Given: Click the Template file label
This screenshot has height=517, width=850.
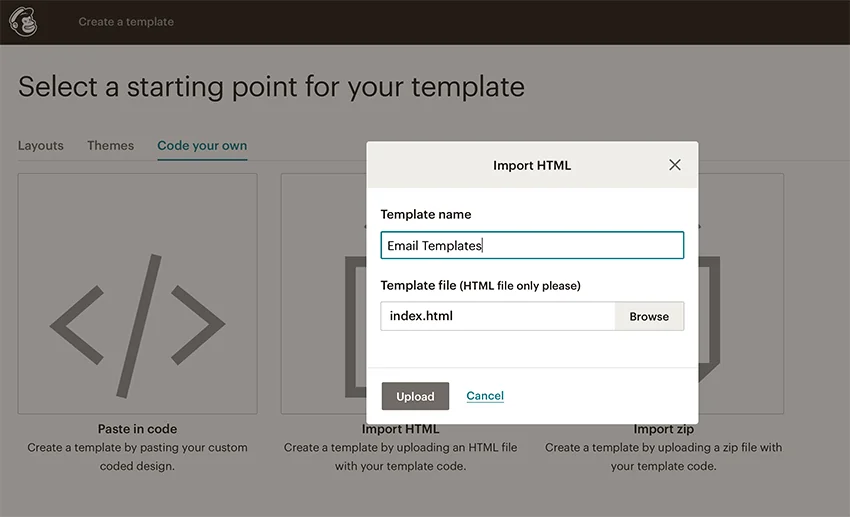Looking at the screenshot, I should [x=480, y=285].
